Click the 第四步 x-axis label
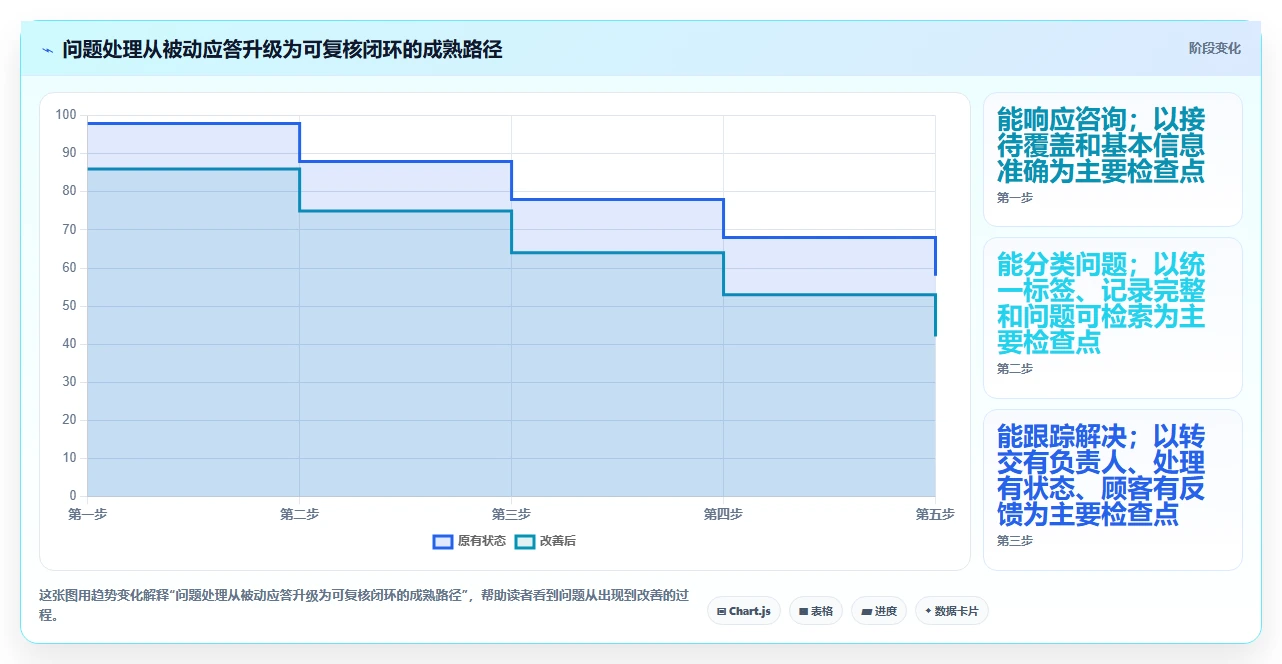The image size is (1282, 664). tap(723, 514)
